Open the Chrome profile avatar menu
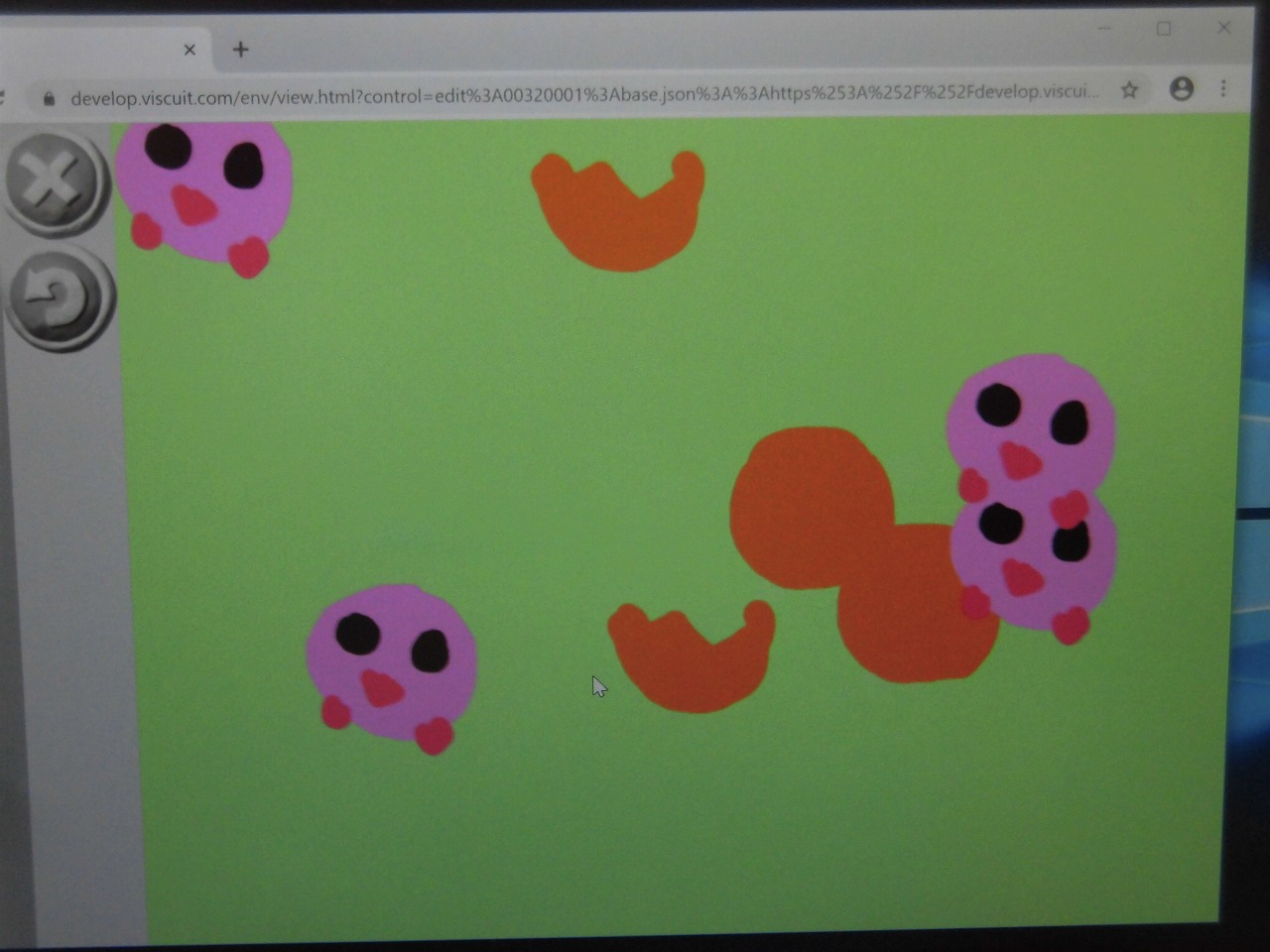This screenshot has height=952, width=1270. click(1181, 88)
